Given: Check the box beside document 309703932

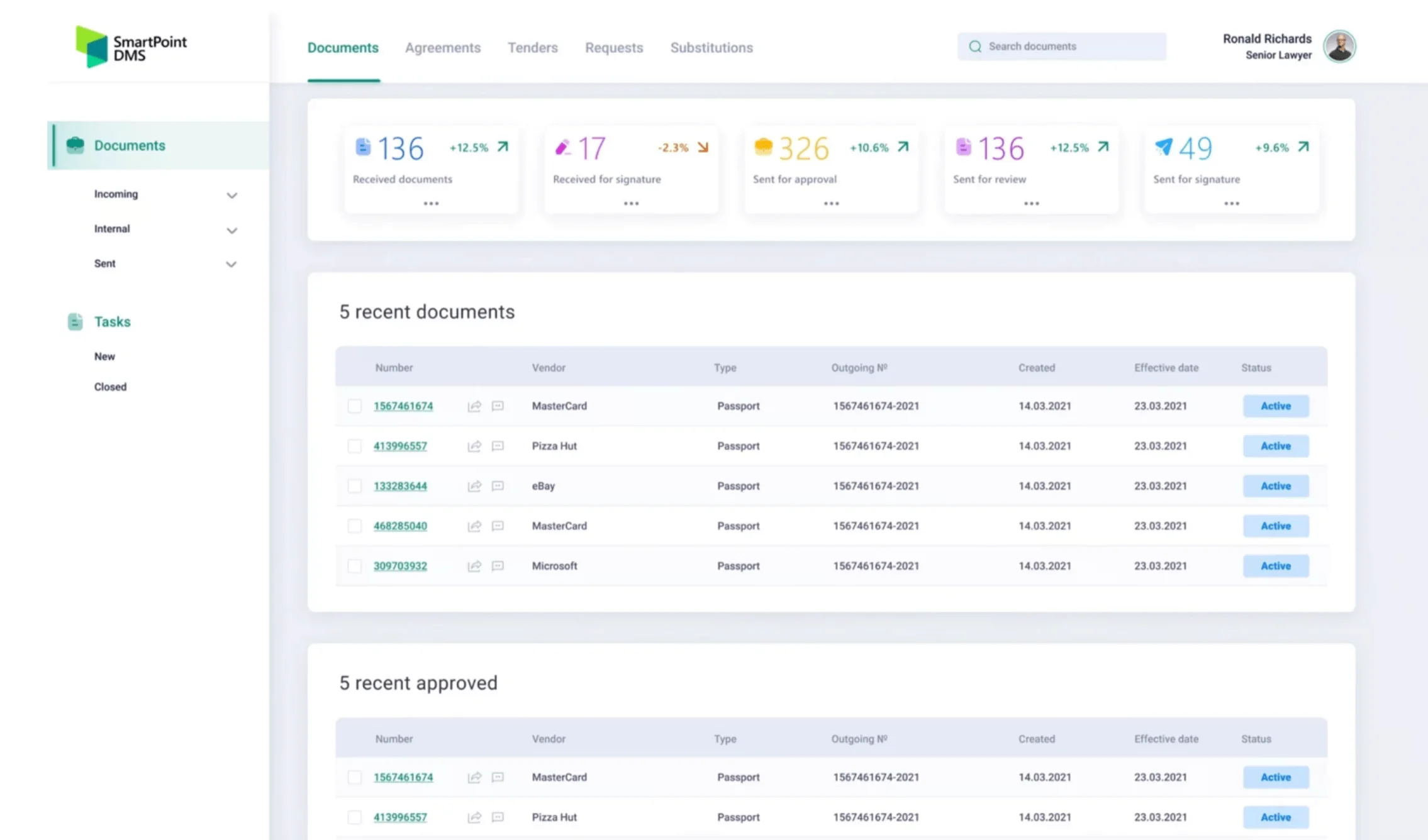Looking at the screenshot, I should (x=355, y=566).
